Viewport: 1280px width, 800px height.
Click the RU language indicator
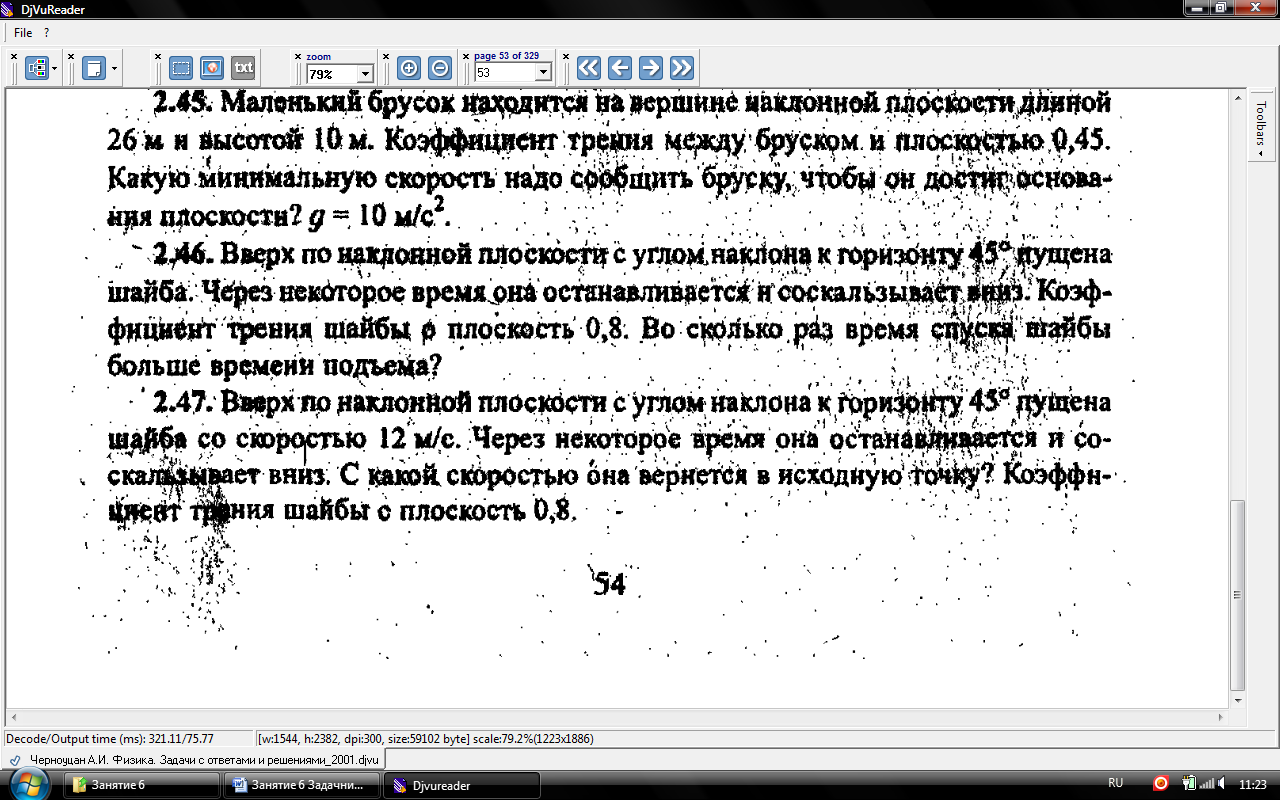click(1116, 783)
